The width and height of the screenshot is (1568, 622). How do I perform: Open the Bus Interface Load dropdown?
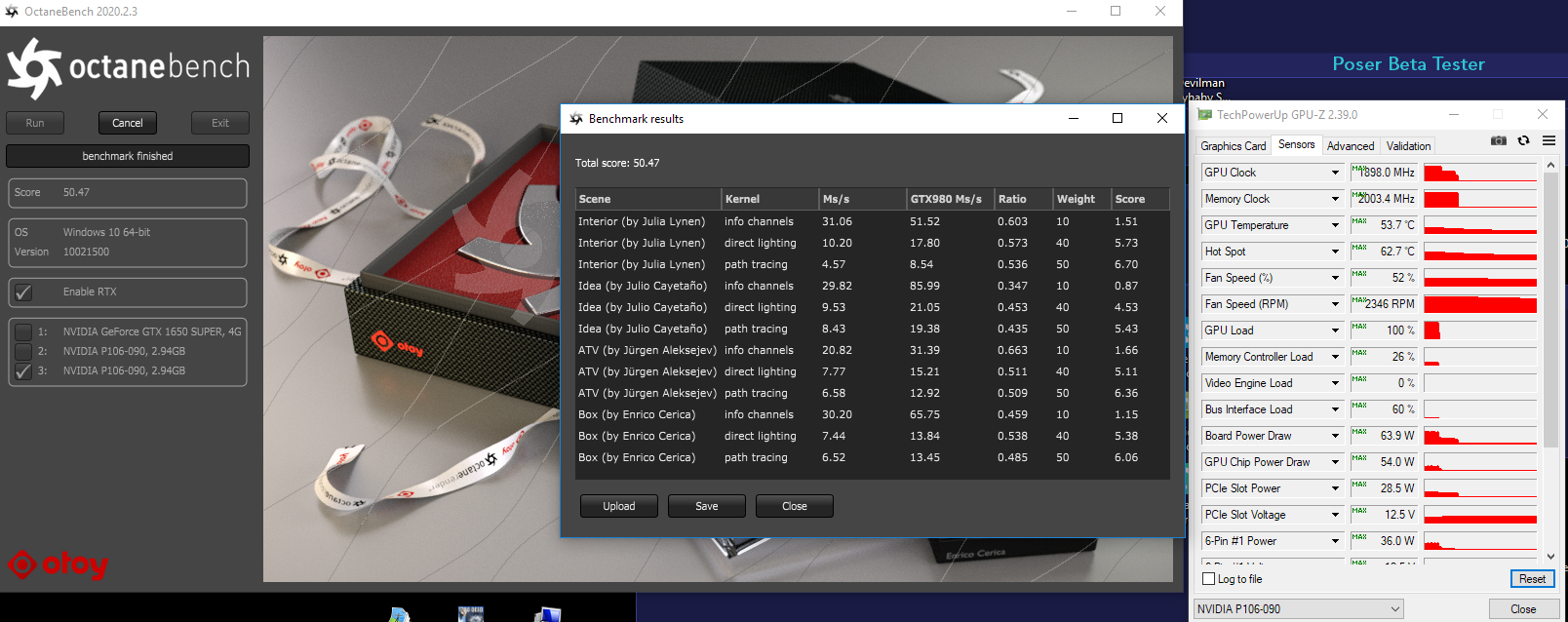(x=1336, y=409)
